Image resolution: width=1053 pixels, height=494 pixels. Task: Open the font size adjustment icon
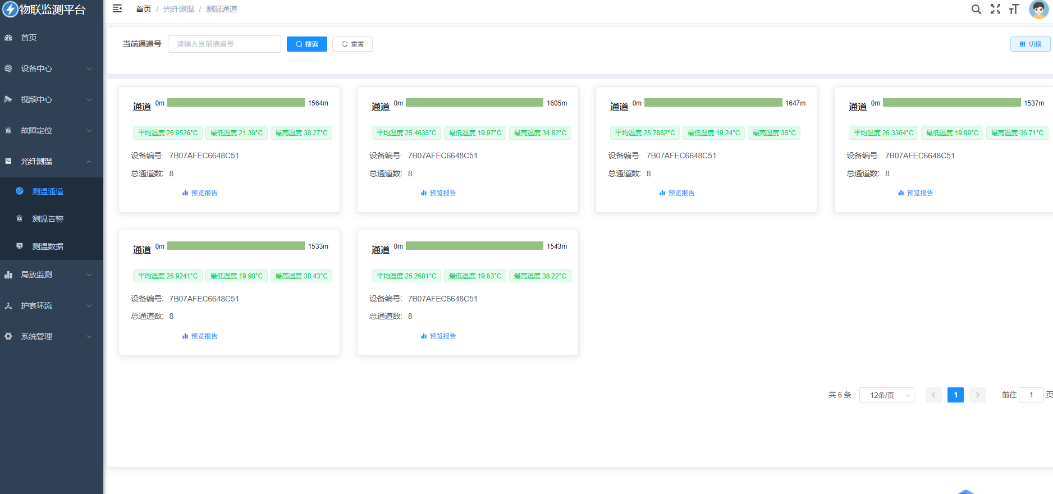click(1013, 9)
